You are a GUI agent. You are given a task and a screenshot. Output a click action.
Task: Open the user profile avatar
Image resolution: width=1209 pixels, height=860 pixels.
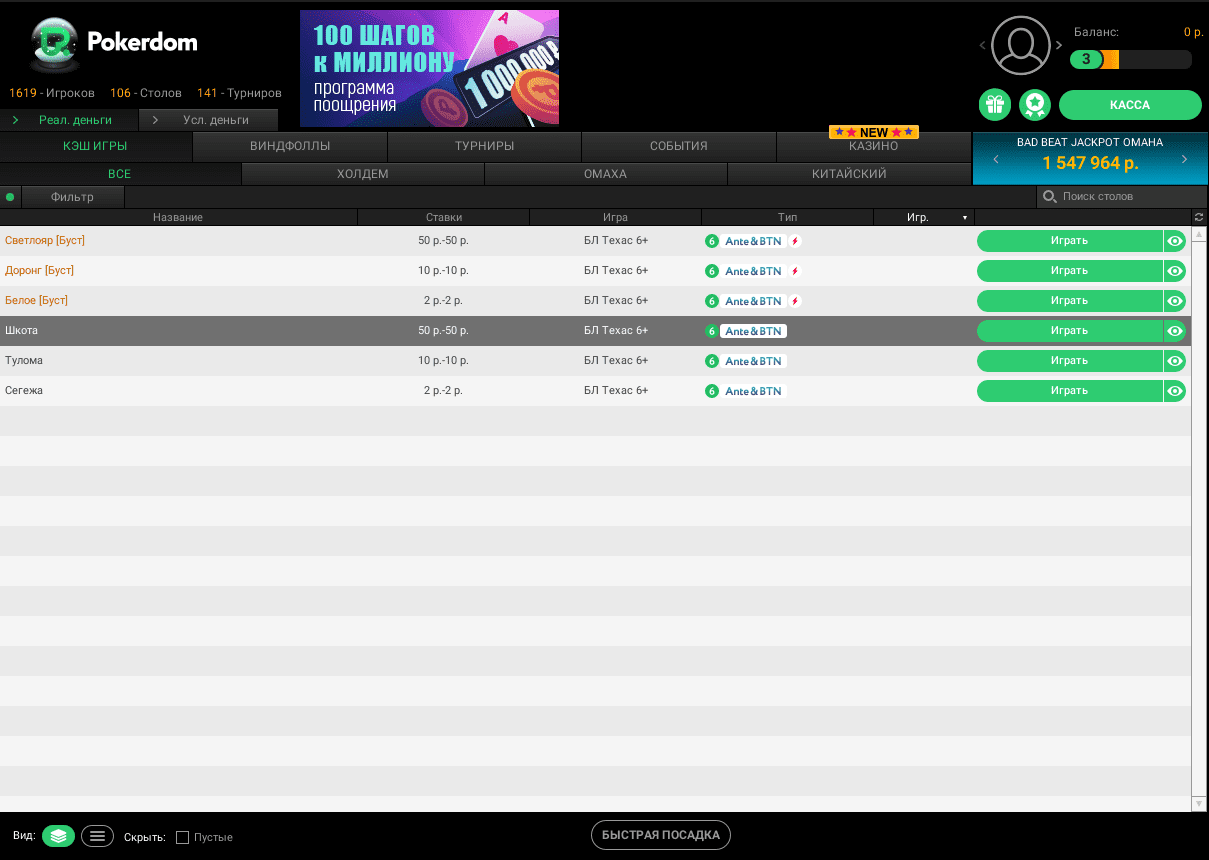coord(1021,45)
